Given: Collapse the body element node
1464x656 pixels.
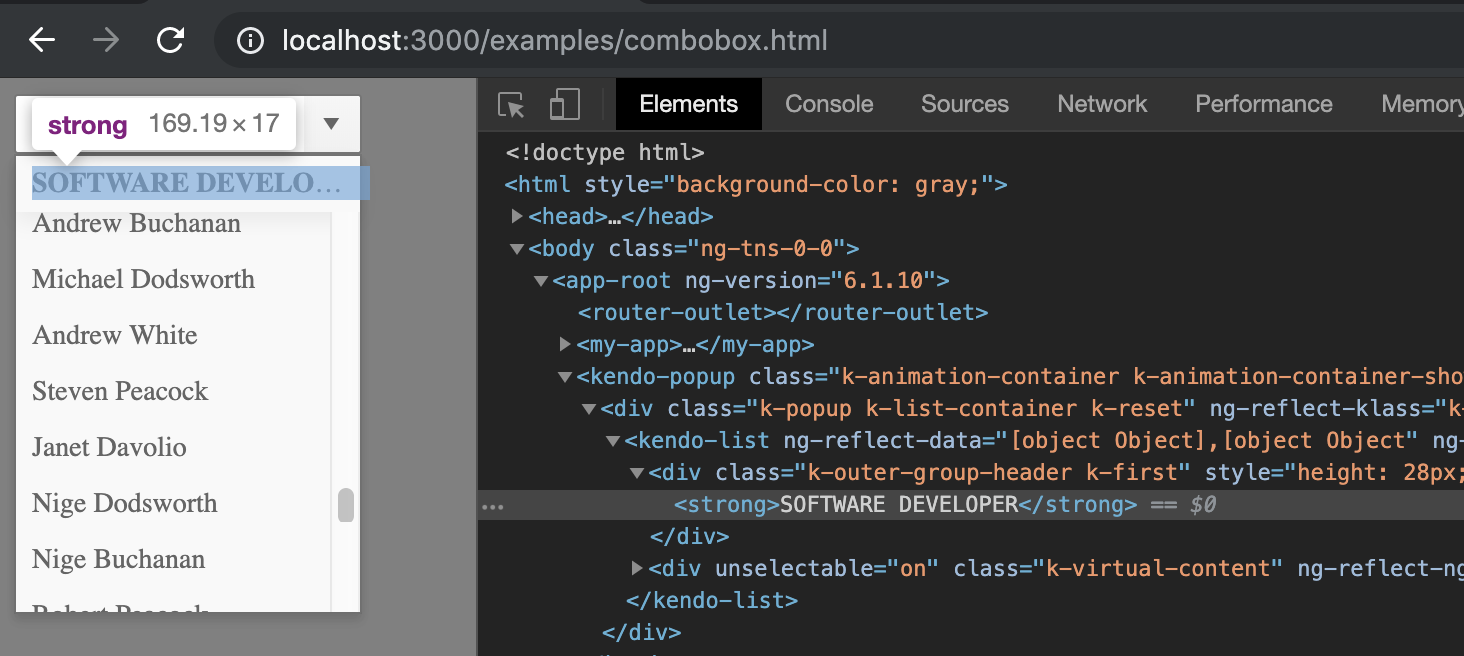Looking at the screenshot, I should (x=516, y=248).
